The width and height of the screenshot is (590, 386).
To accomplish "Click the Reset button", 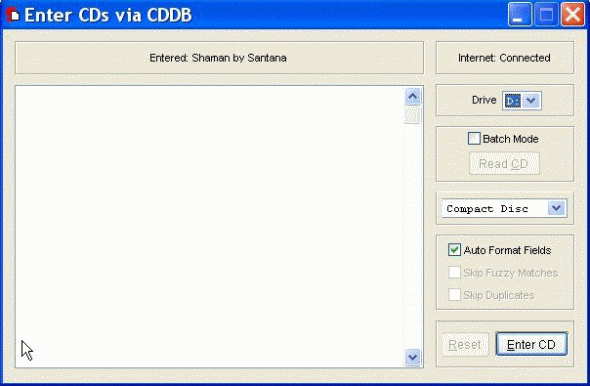I will coord(465,344).
